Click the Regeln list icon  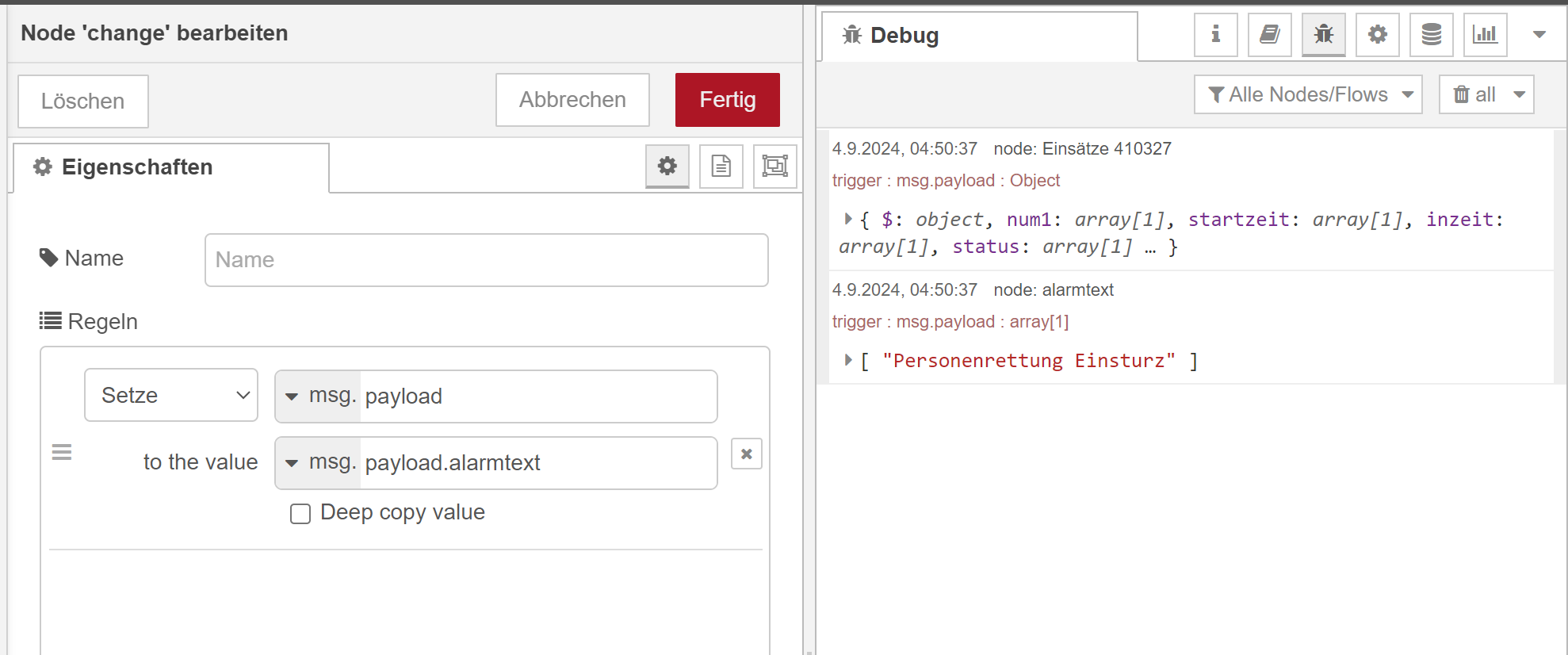point(51,320)
